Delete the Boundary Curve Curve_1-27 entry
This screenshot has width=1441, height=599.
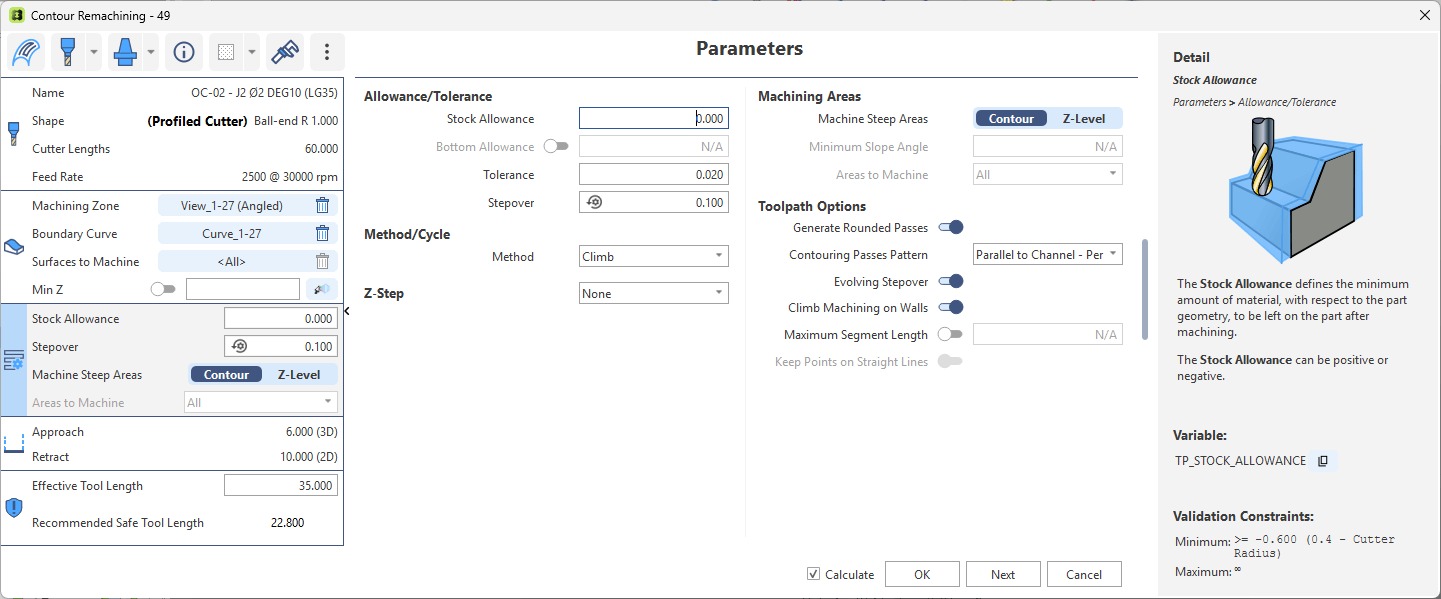(x=322, y=233)
